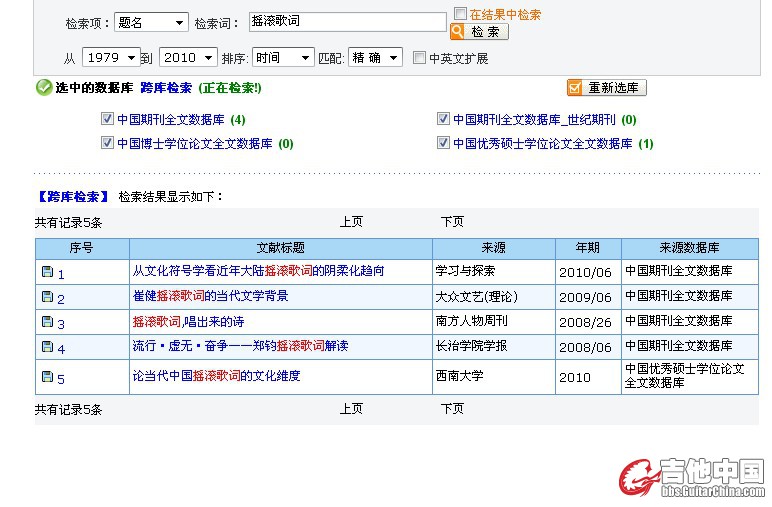Open the 匹配 dropdown showing 精确
This screenshot has height=507, width=772.
click(375, 58)
